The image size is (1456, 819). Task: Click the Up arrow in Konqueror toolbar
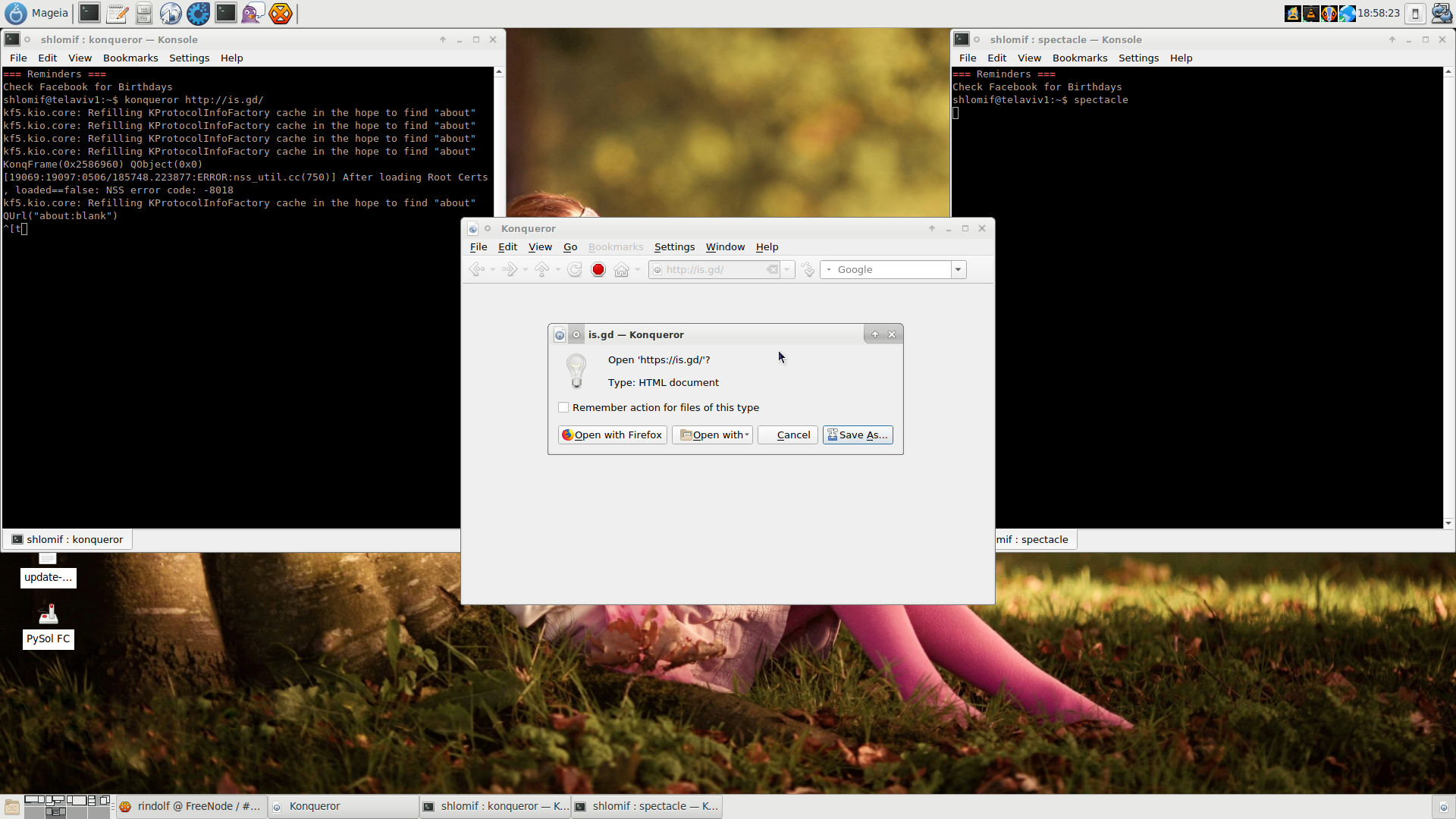541,269
